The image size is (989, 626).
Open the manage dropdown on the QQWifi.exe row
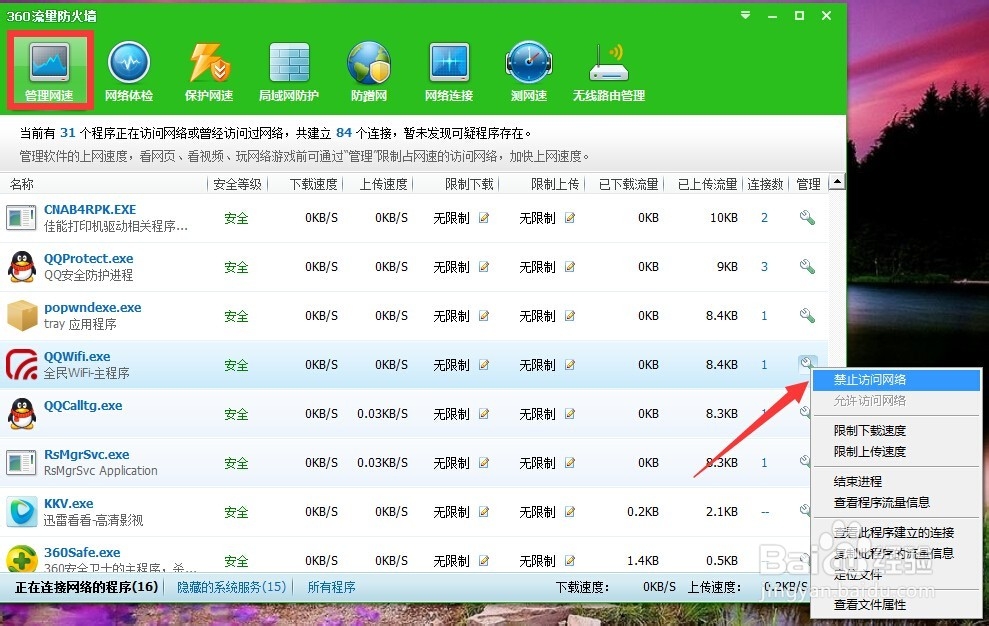coord(806,364)
